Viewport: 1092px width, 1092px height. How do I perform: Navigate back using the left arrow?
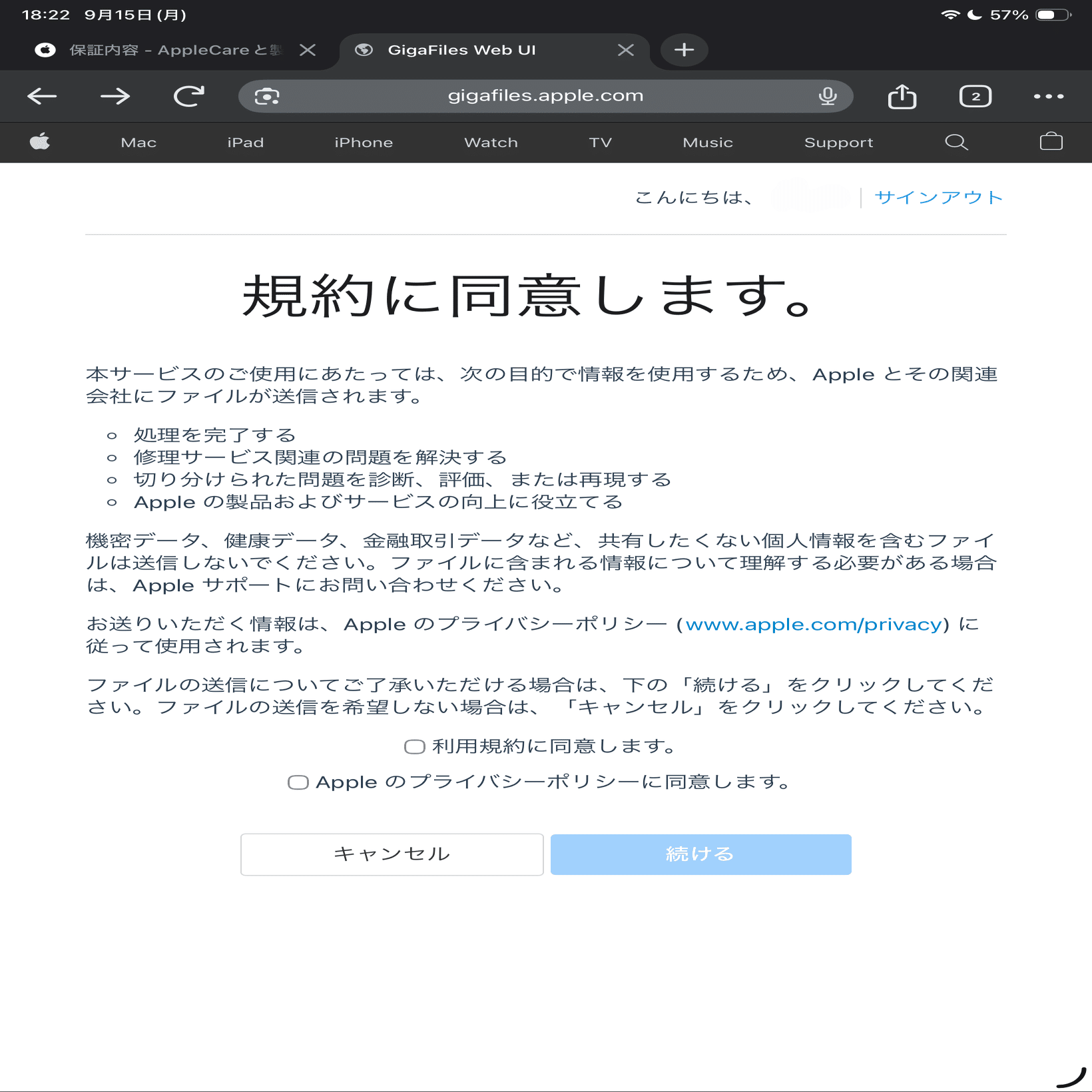42,96
